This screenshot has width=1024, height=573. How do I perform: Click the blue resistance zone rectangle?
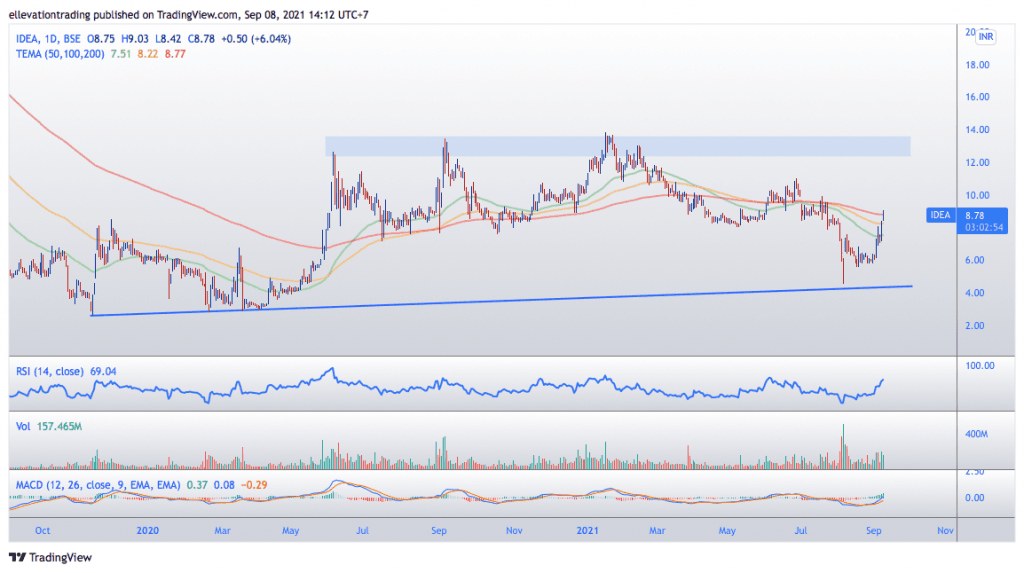tap(618, 146)
